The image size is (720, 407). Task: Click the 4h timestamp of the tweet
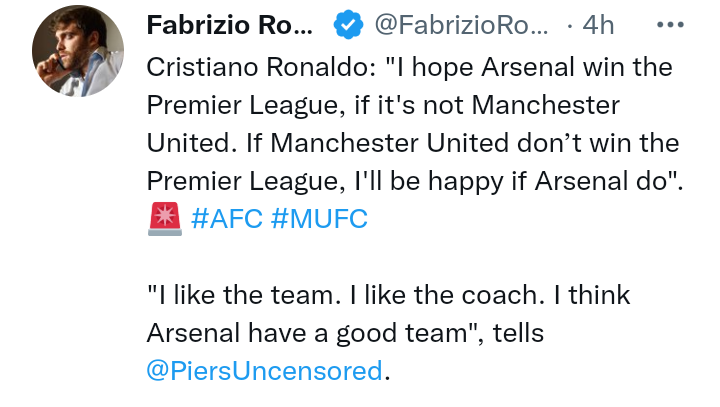(598, 25)
